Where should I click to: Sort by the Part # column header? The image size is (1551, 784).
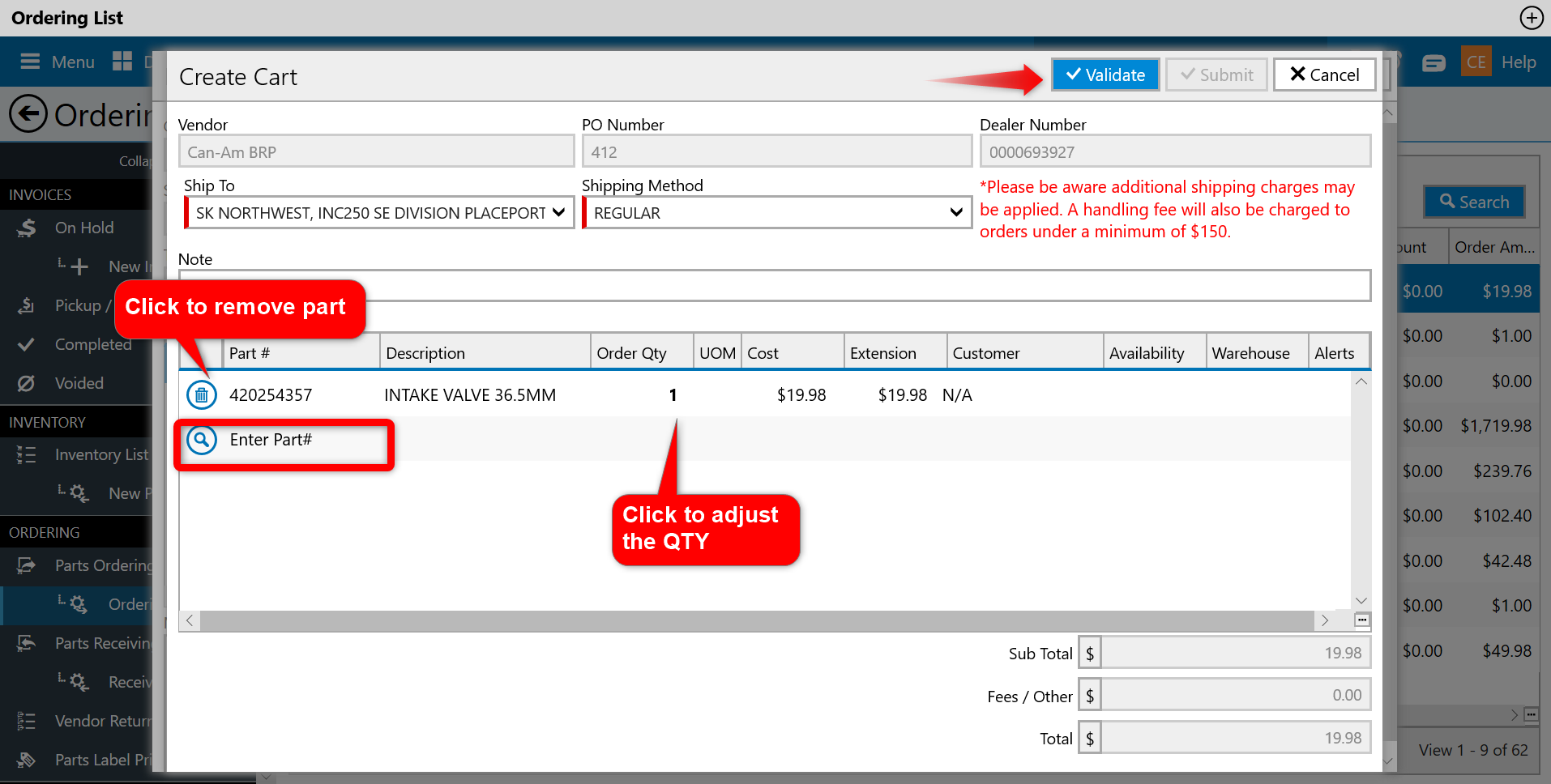[301, 353]
